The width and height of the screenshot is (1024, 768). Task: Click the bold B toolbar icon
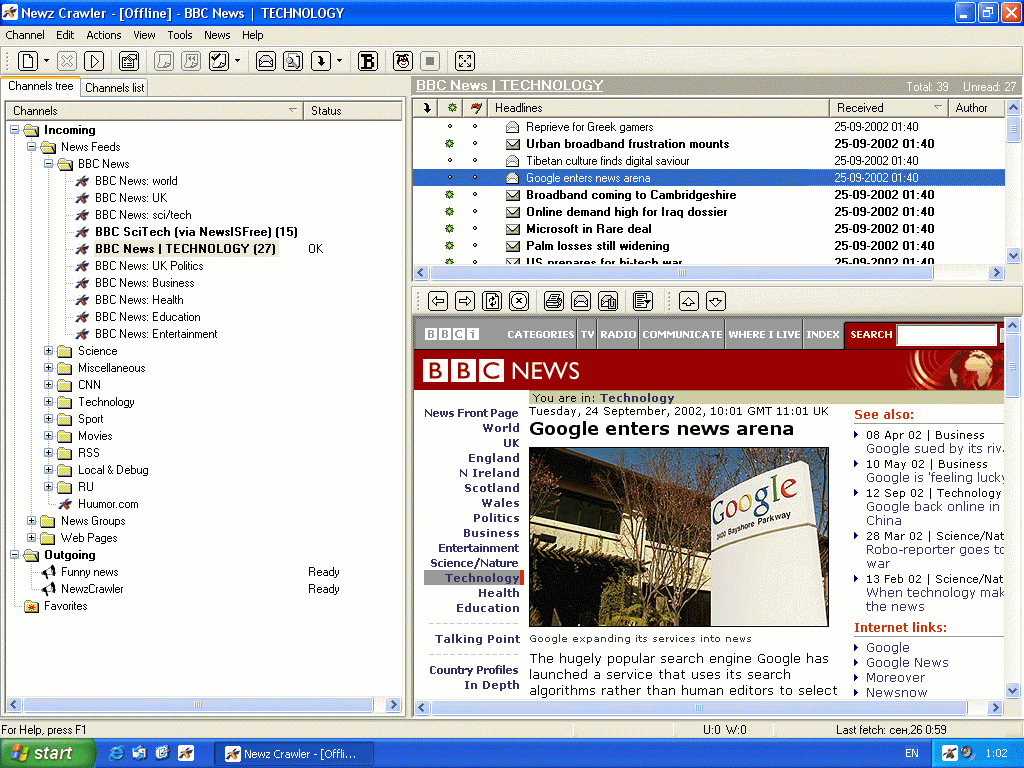368,61
